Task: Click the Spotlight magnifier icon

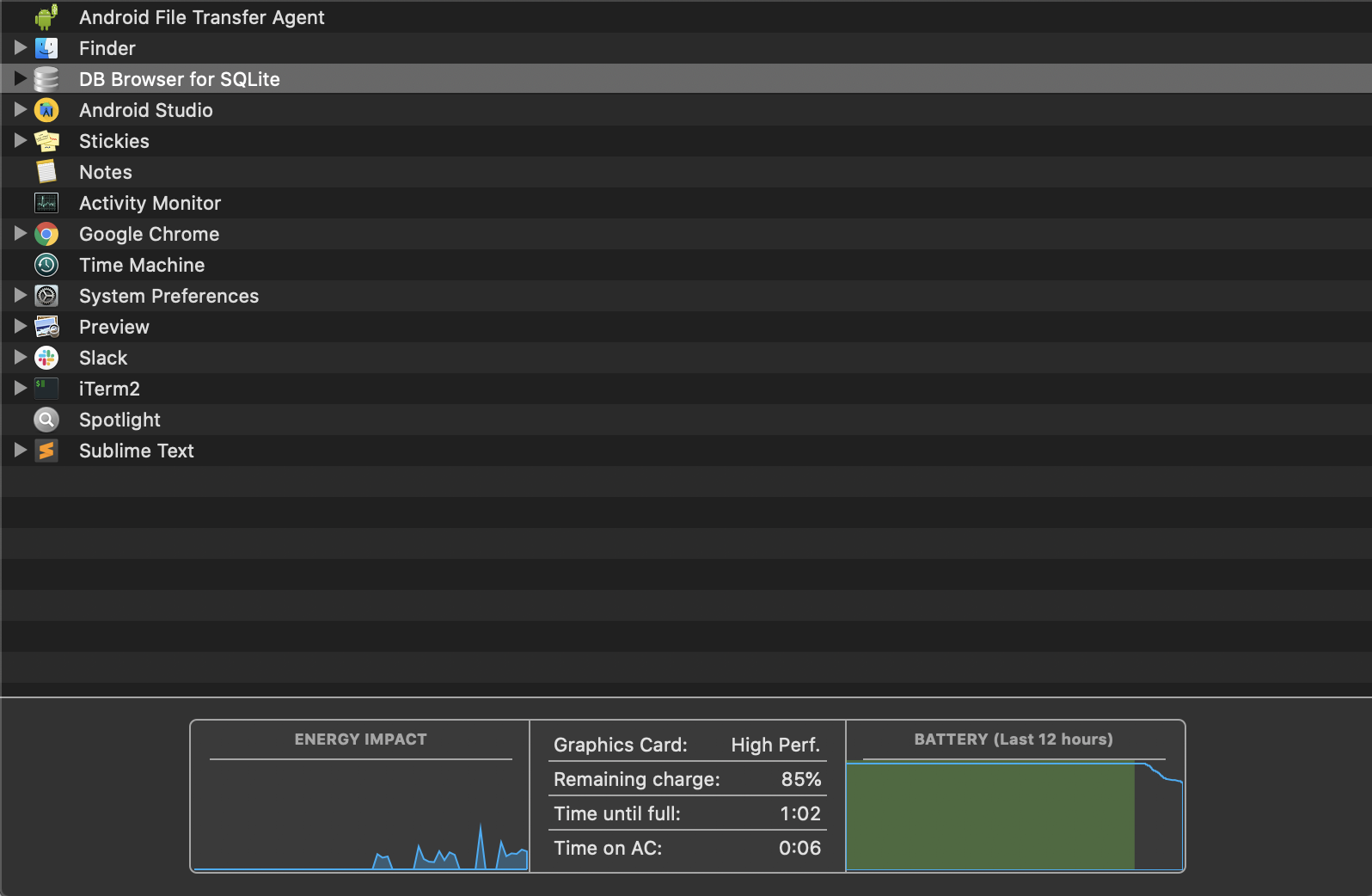Action: (x=46, y=420)
